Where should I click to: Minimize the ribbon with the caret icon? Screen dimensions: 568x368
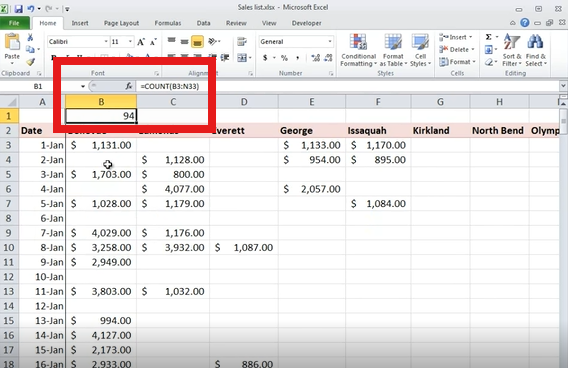[x=513, y=23]
